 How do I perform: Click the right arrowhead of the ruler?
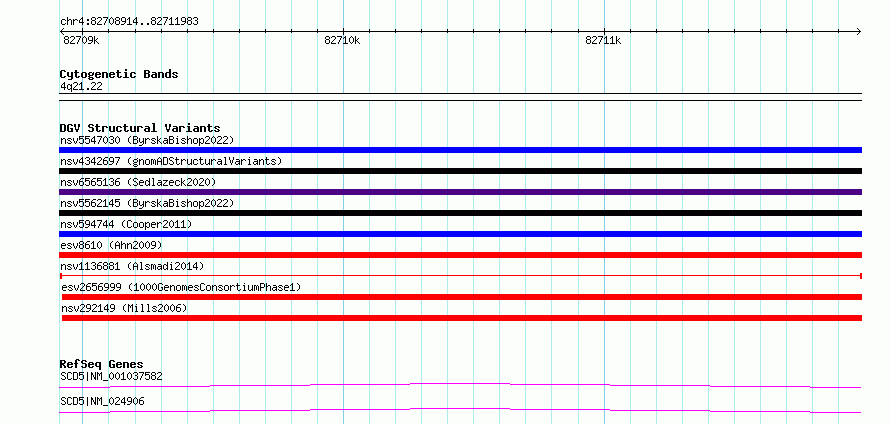pos(859,32)
